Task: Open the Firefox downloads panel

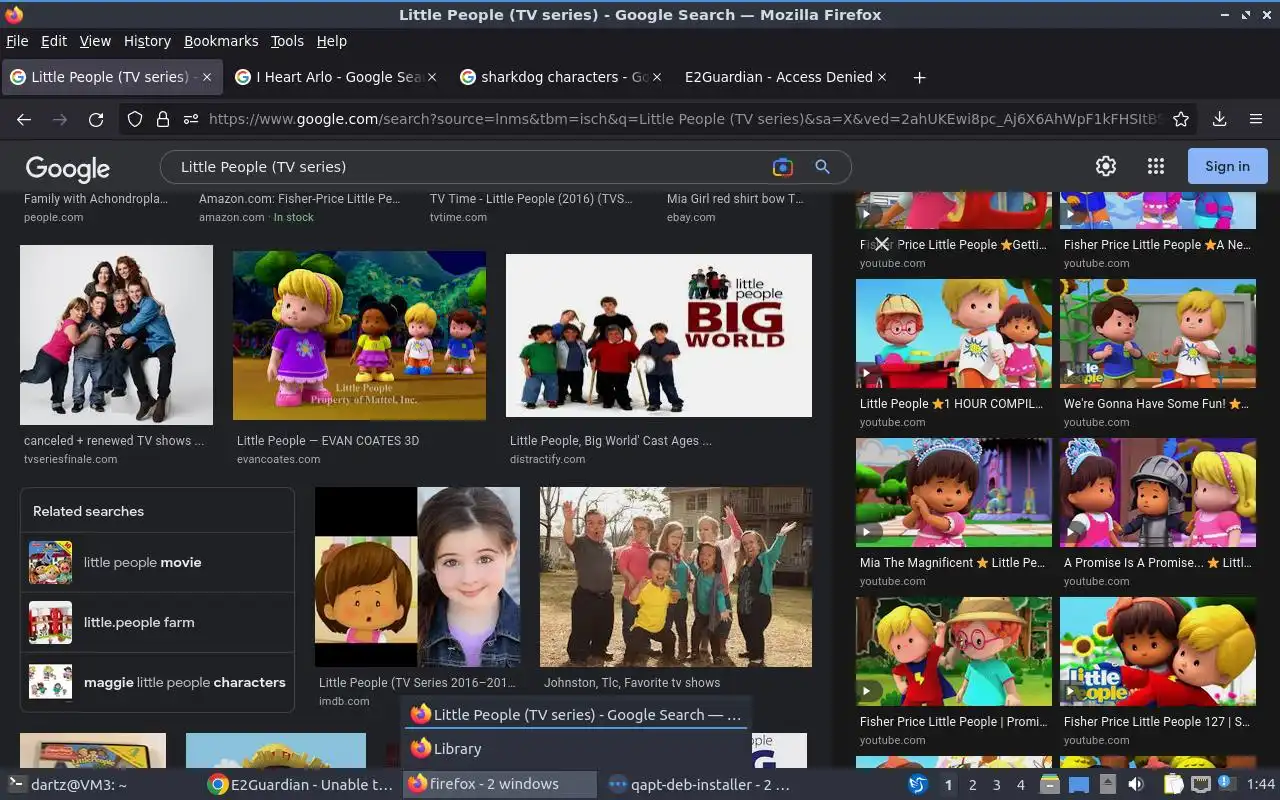Action: 1219,119
